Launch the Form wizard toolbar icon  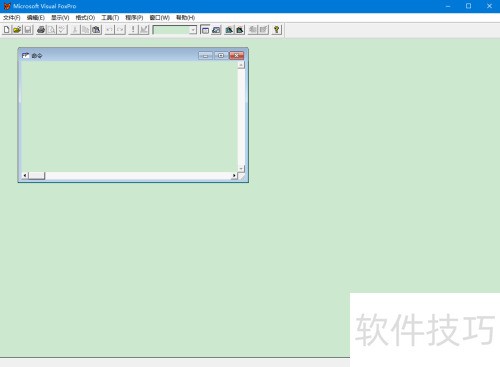[x=229, y=30]
